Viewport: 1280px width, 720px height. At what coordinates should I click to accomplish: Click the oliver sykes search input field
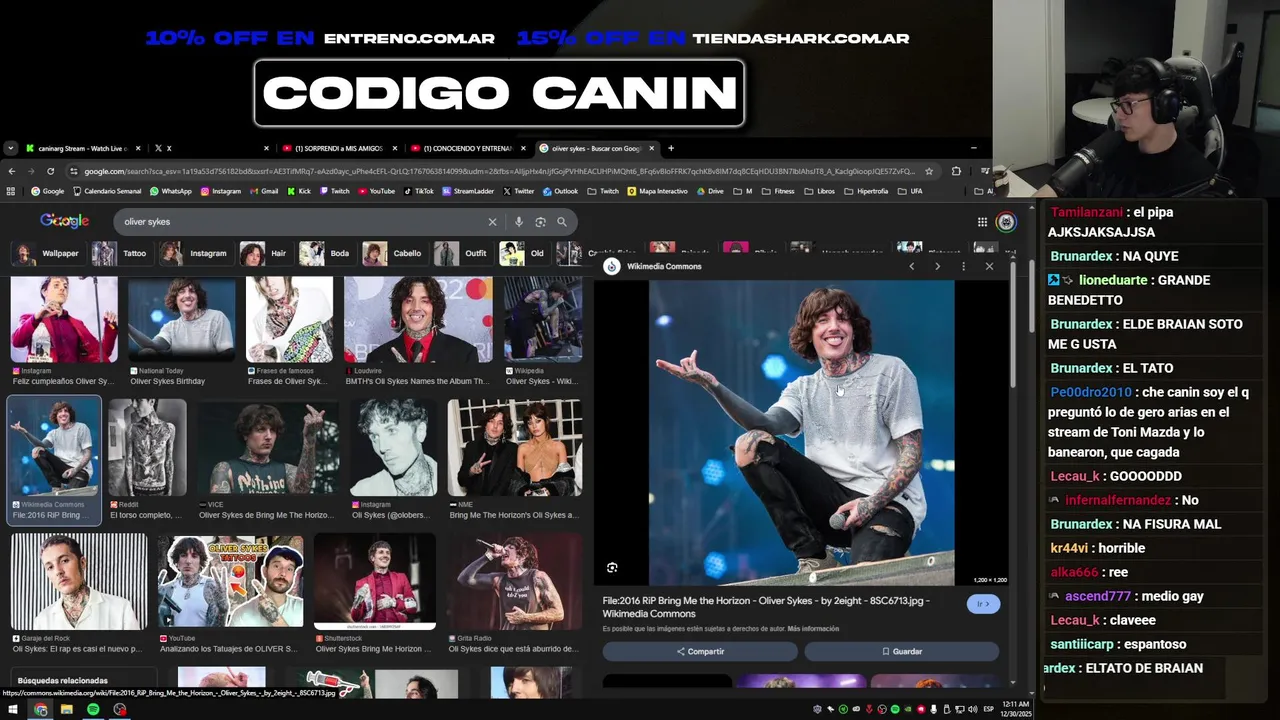point(300,222)
